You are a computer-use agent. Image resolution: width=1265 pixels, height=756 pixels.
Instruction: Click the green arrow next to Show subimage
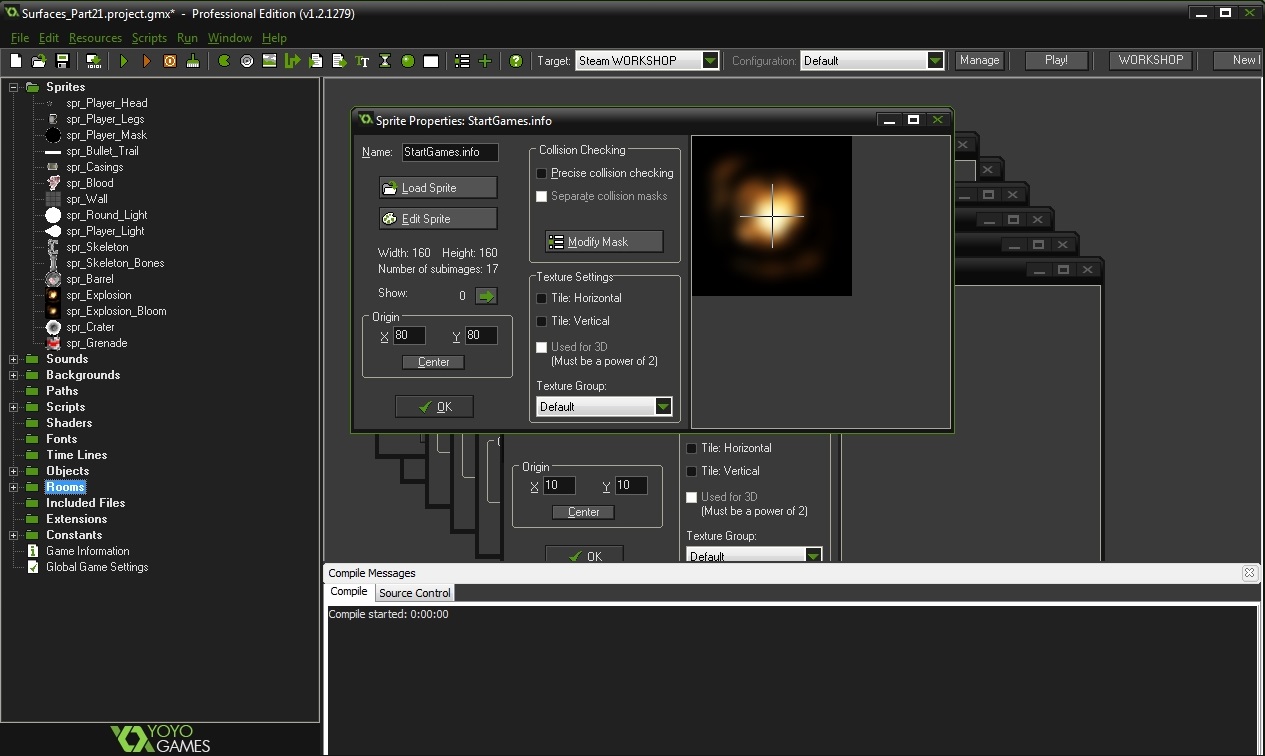click(485, 296)
